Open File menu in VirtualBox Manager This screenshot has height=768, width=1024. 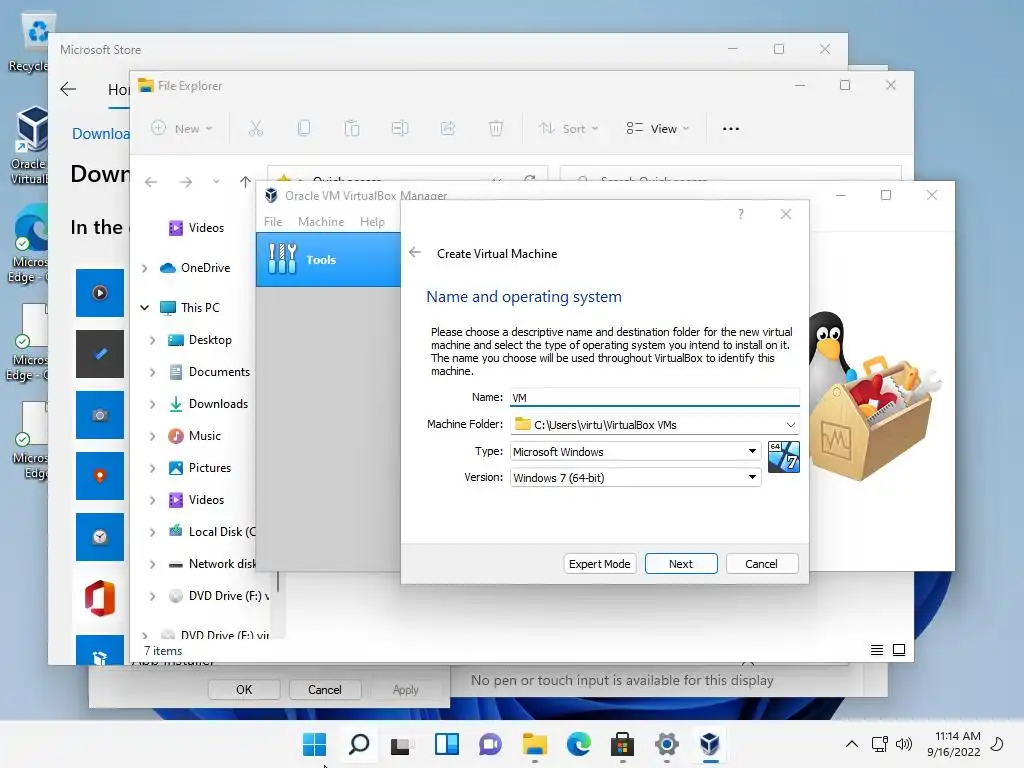(273, 221)
